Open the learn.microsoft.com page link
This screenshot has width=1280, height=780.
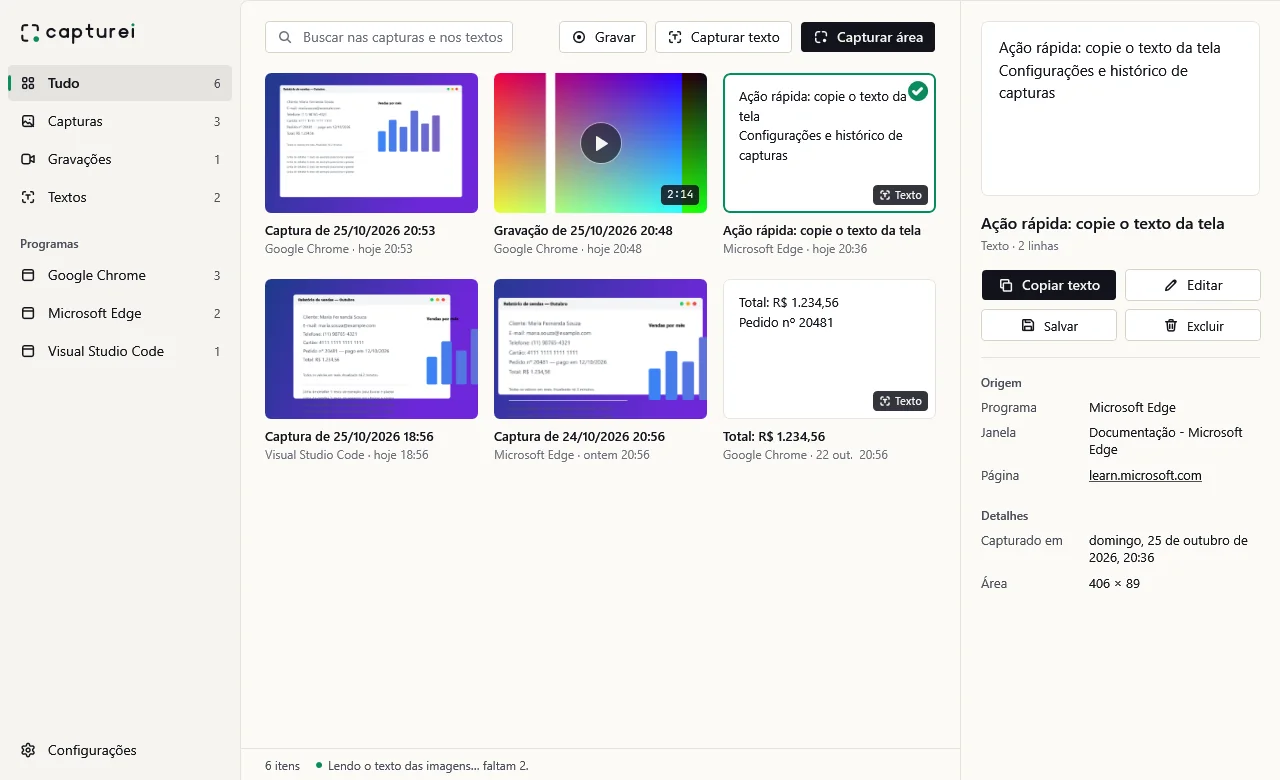point(1145,475)
